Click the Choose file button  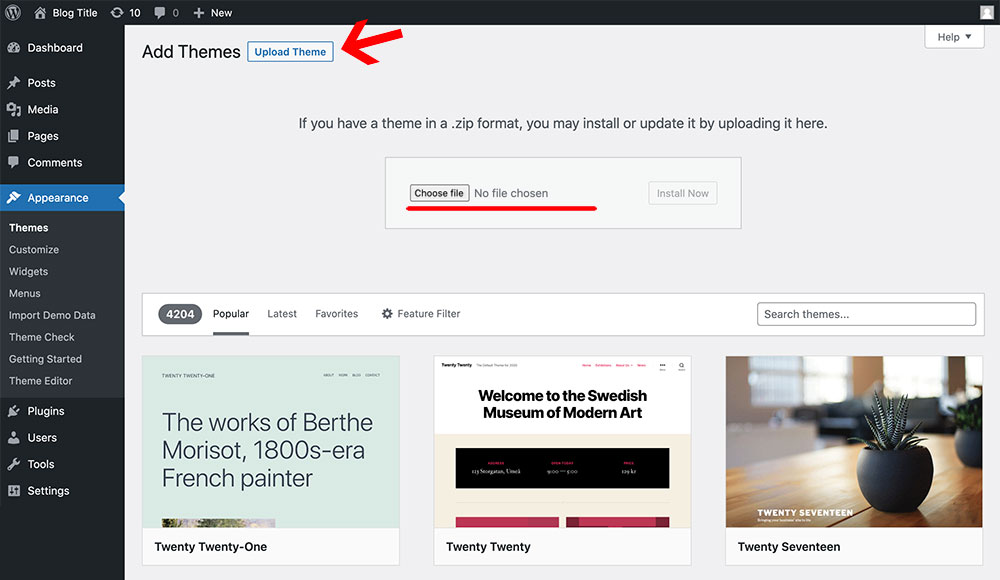(439, 193)
